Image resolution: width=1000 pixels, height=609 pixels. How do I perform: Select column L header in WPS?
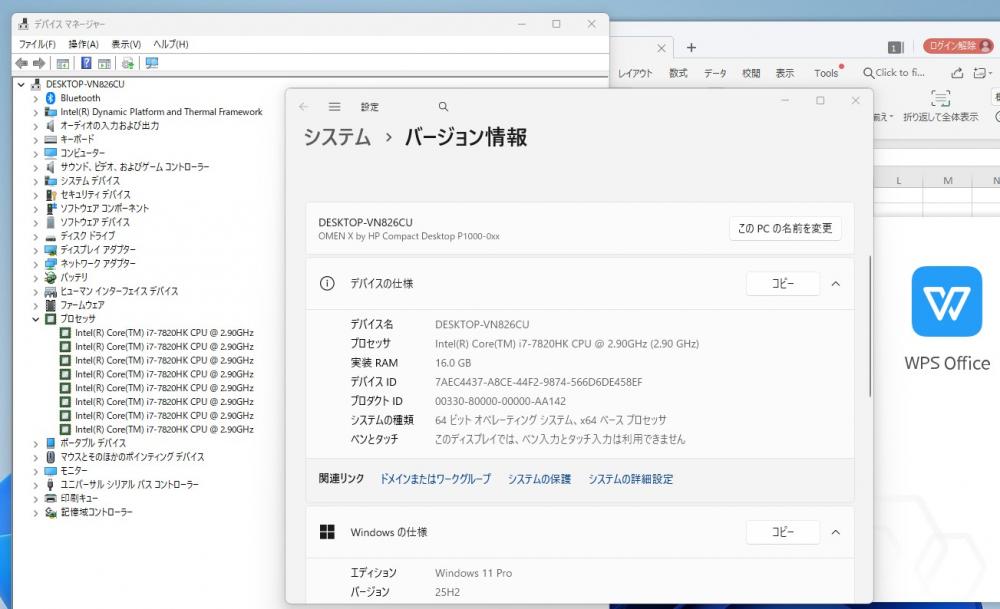[x=899, y=180]
